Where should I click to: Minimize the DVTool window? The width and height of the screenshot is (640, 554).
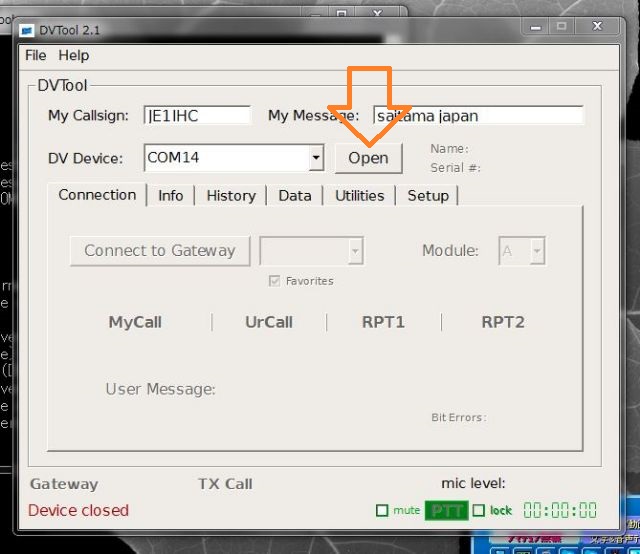tap(531, 26)
